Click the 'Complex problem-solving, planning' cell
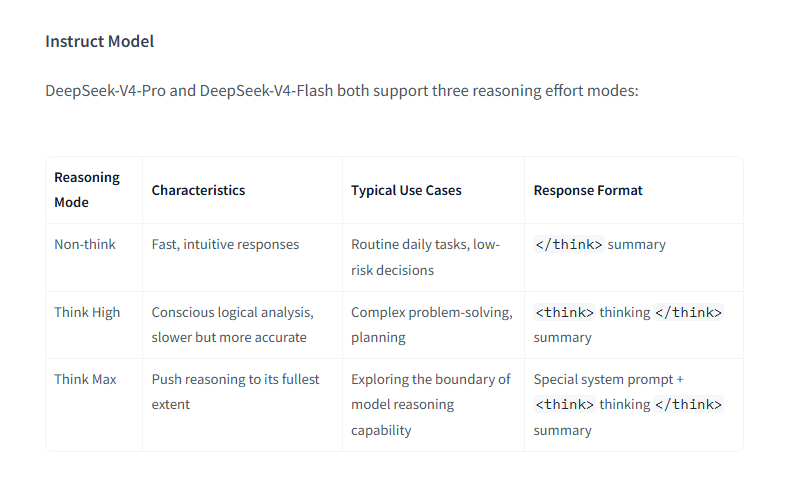The width and height of the screenshot is (805, 491). click(432, 325)
